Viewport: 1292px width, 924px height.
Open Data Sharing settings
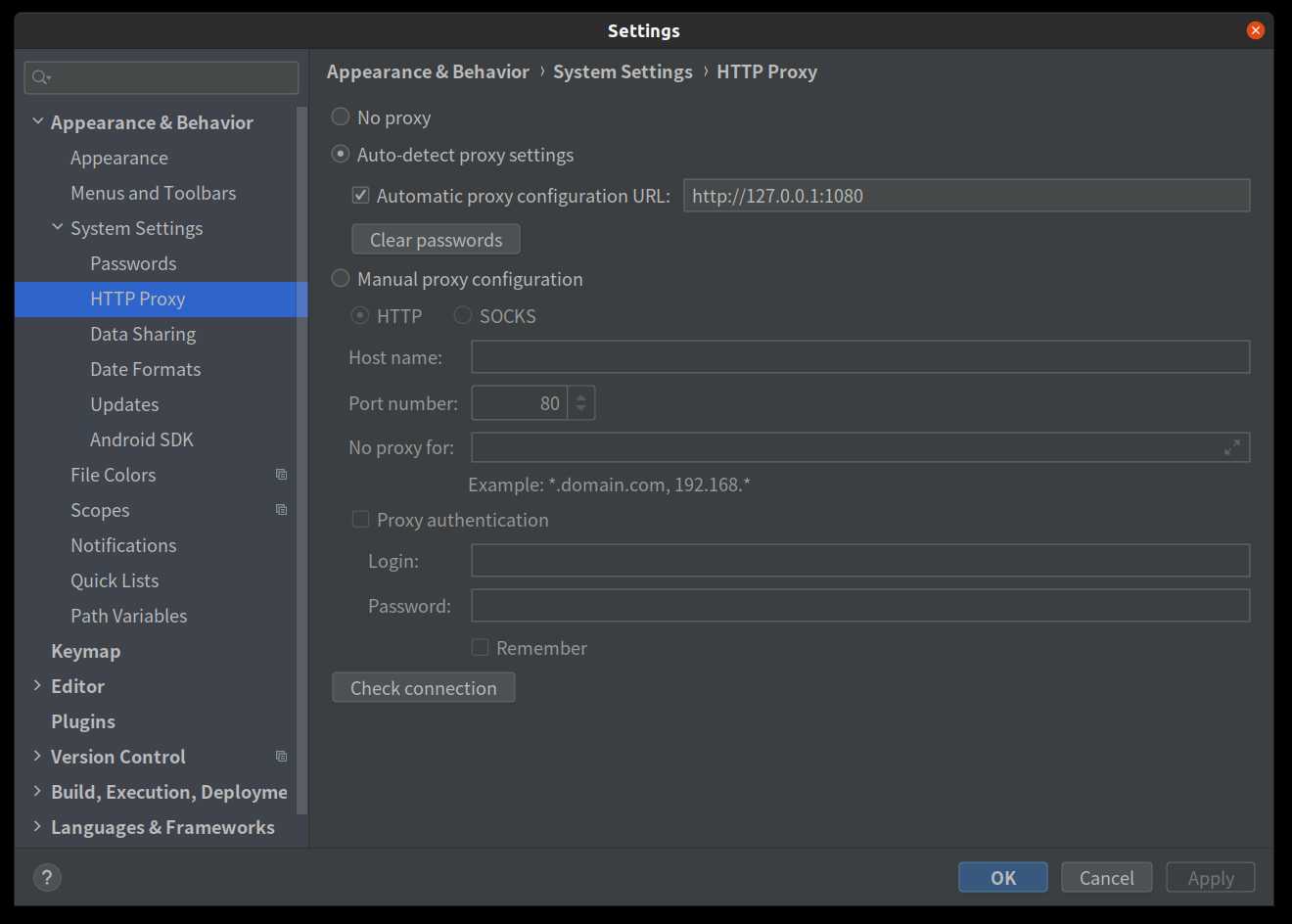click(x=143, y=334)
